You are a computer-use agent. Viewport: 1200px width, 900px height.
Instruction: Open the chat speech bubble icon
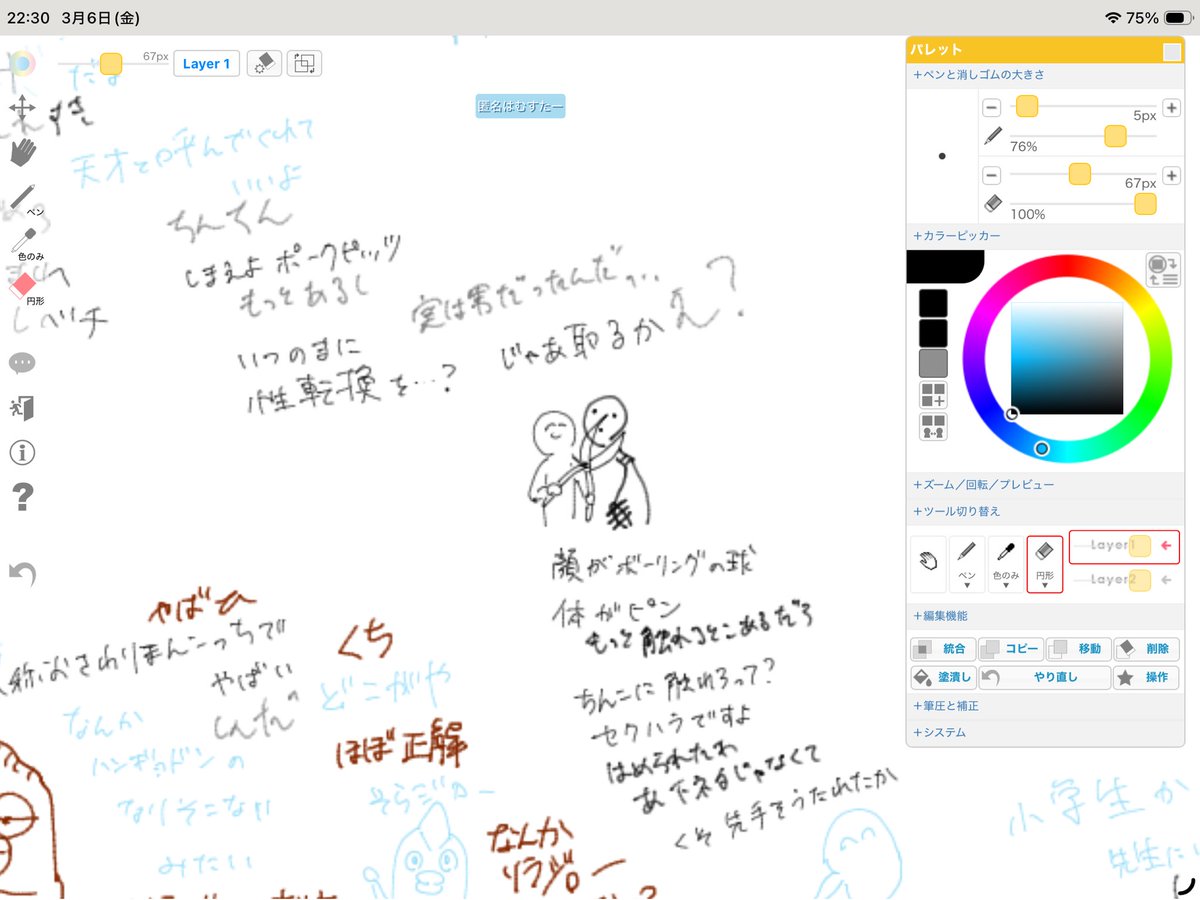(x=22, y=363)
